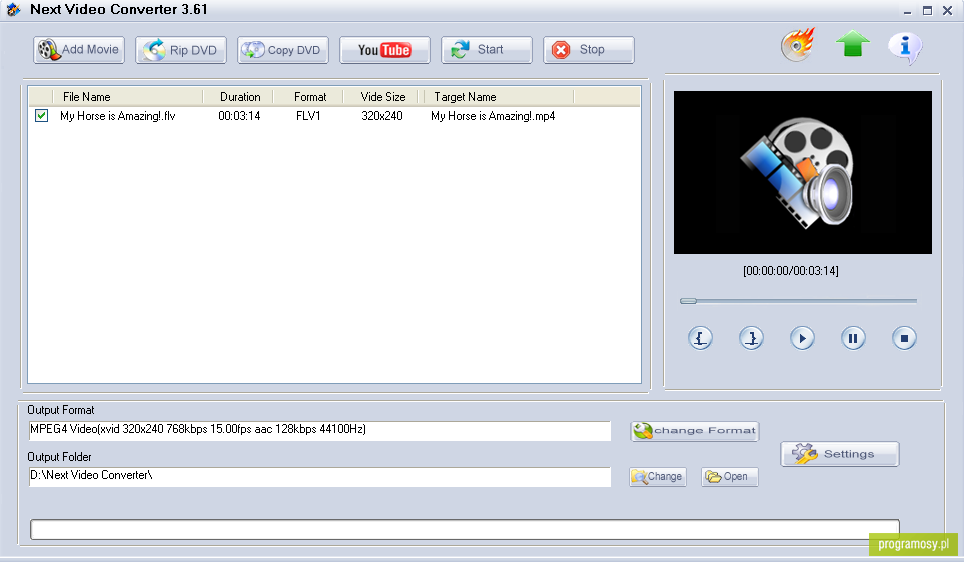Select the 00:03:14 duration cell

[x=239, y=116]
